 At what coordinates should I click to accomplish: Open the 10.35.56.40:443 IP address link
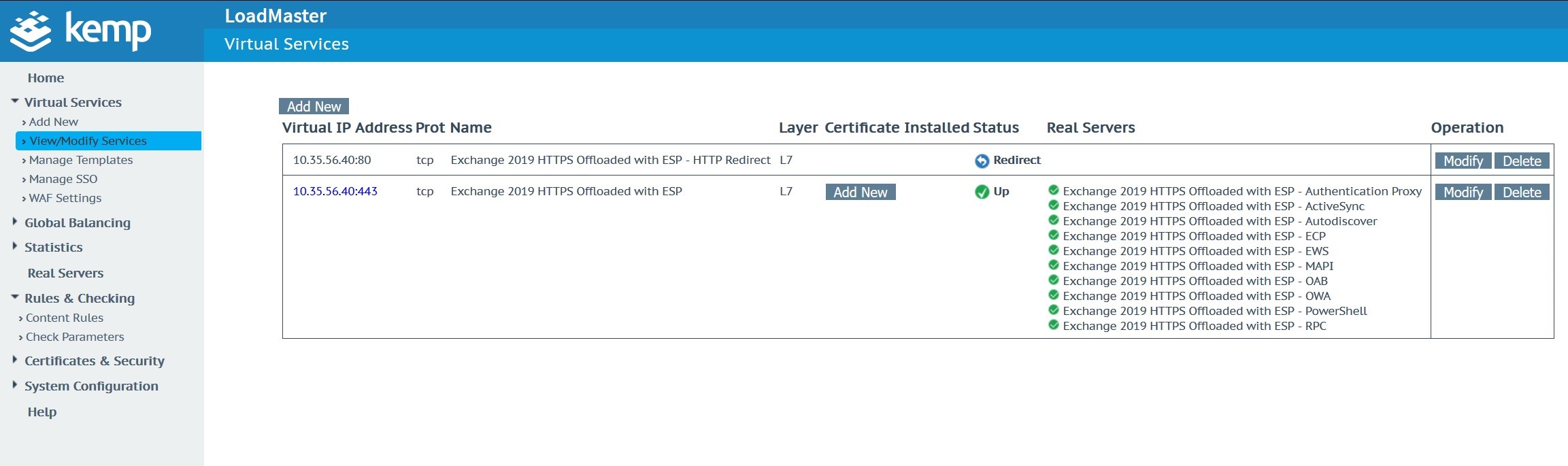[335, 191]
